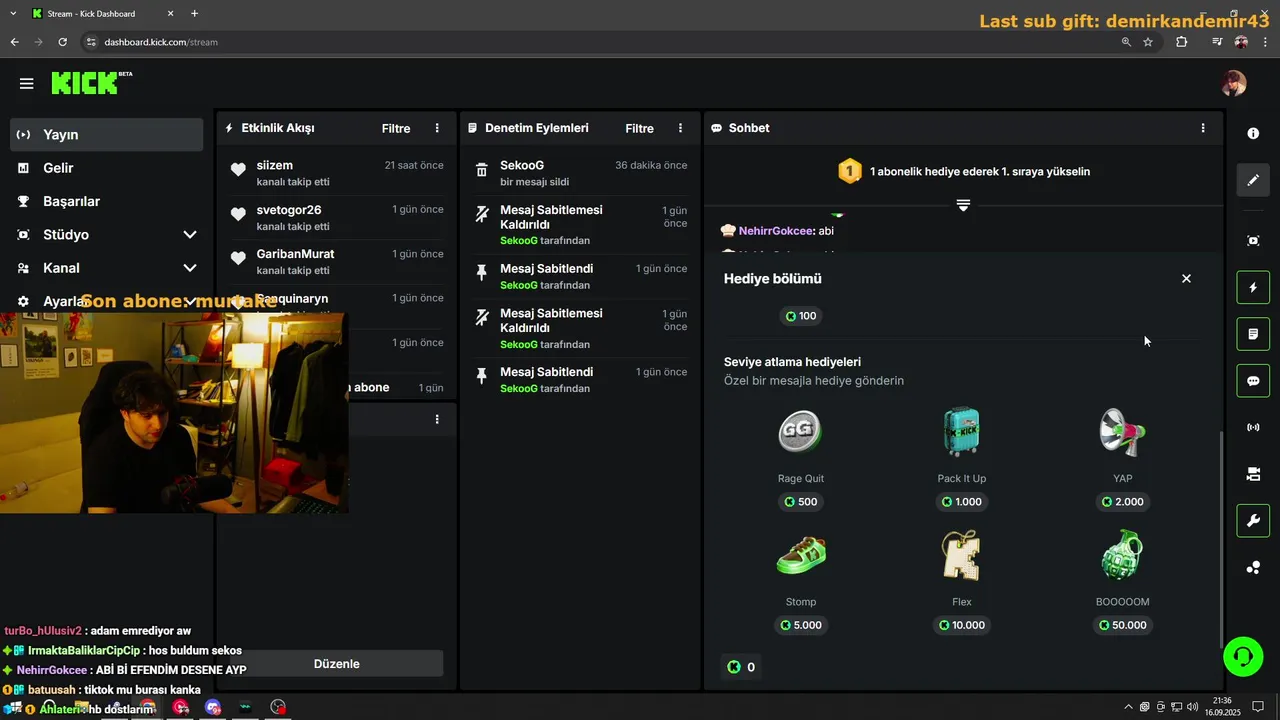Click the 5.000 price under Stomp

click(800, 625)
